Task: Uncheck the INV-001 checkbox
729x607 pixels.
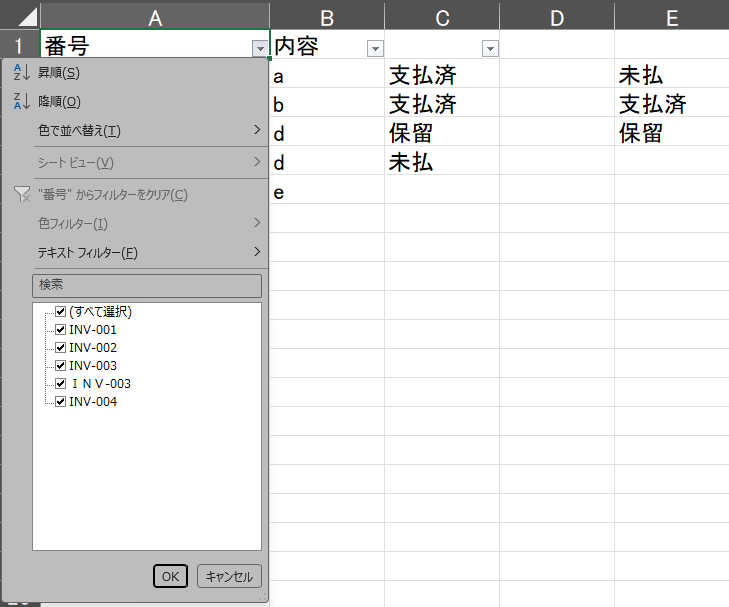Action: (60, 330)
